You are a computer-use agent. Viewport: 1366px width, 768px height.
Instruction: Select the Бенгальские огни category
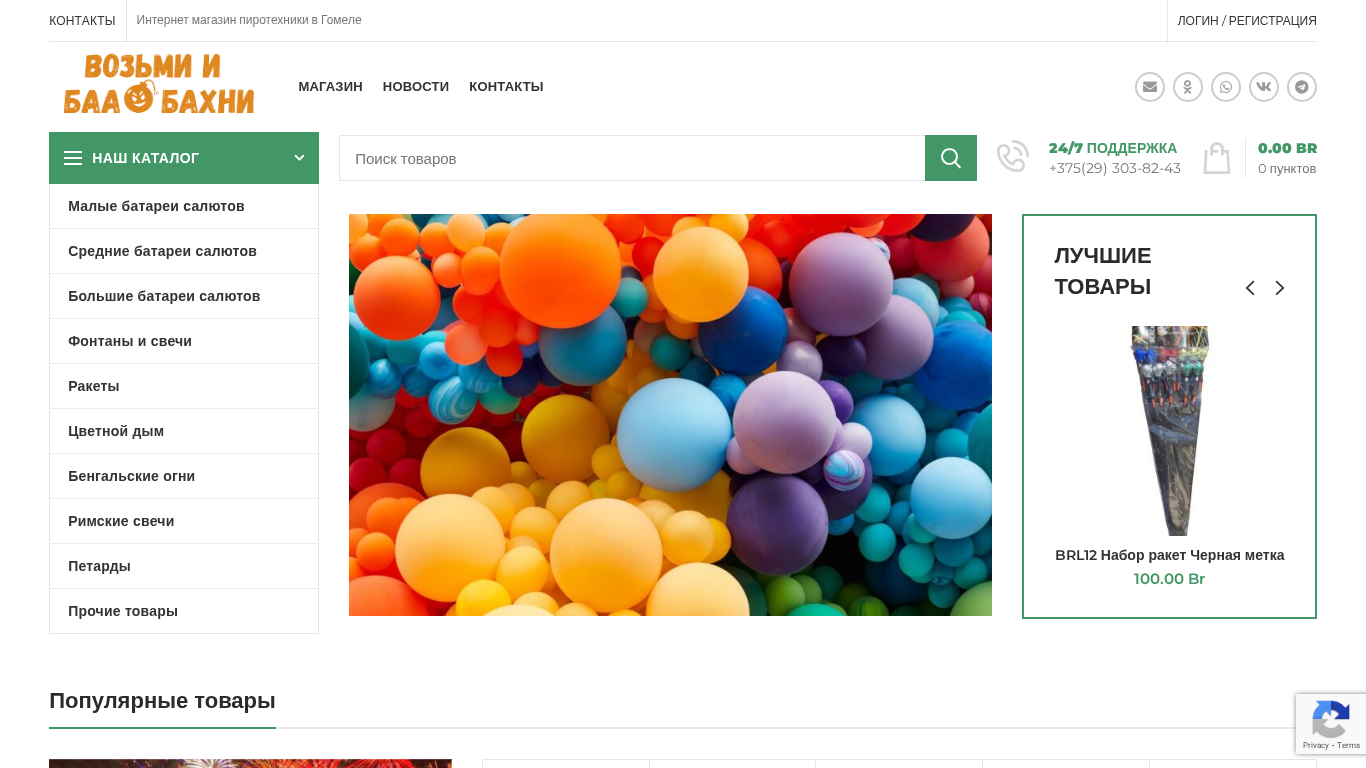(184, 476)
